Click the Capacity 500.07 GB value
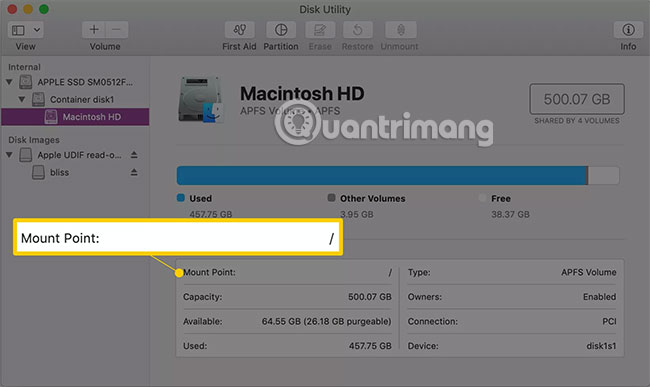Screen dimensions: 650x387 [370, 297]
